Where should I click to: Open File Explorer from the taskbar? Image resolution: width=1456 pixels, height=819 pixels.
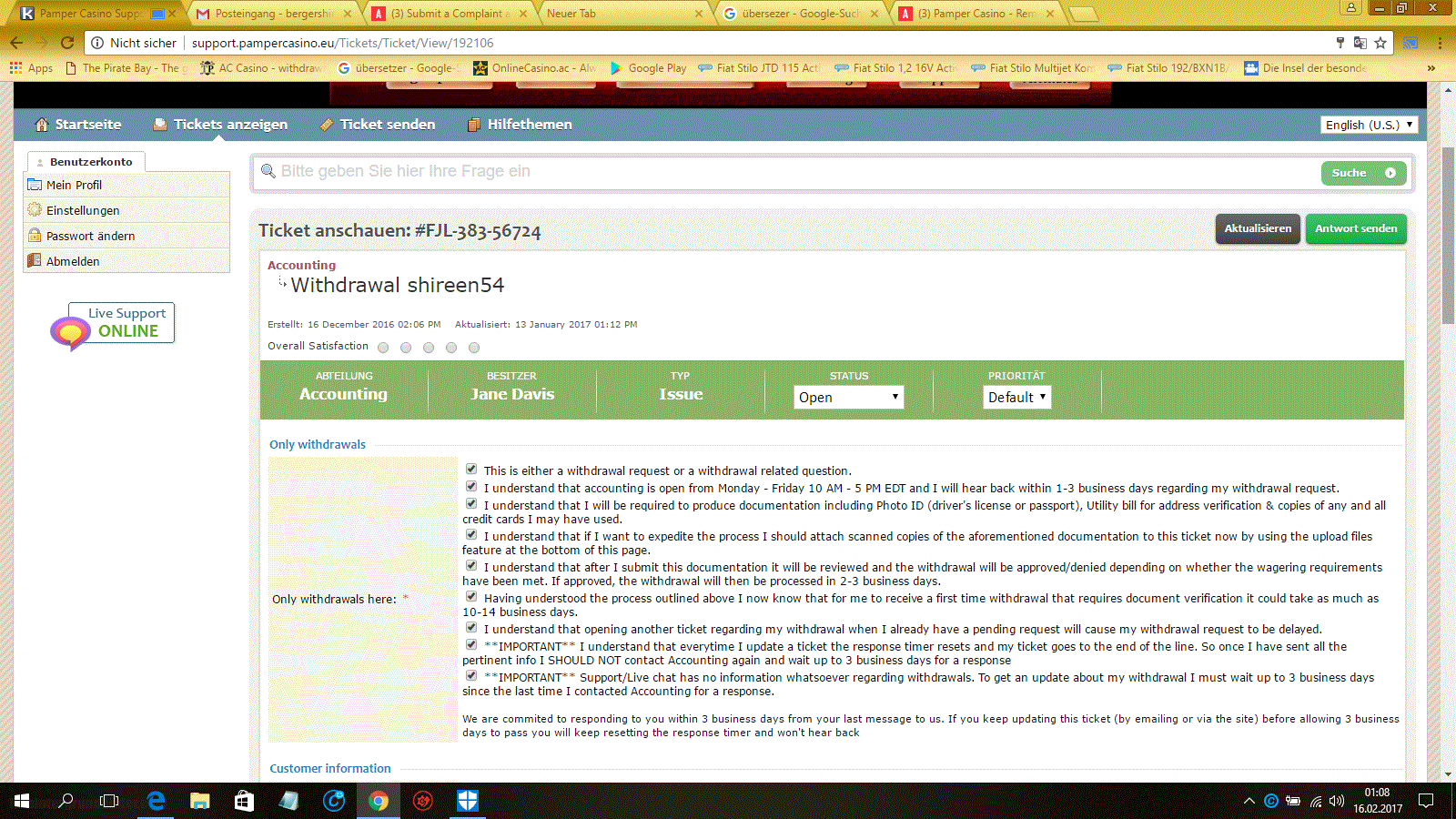[200, 801]
